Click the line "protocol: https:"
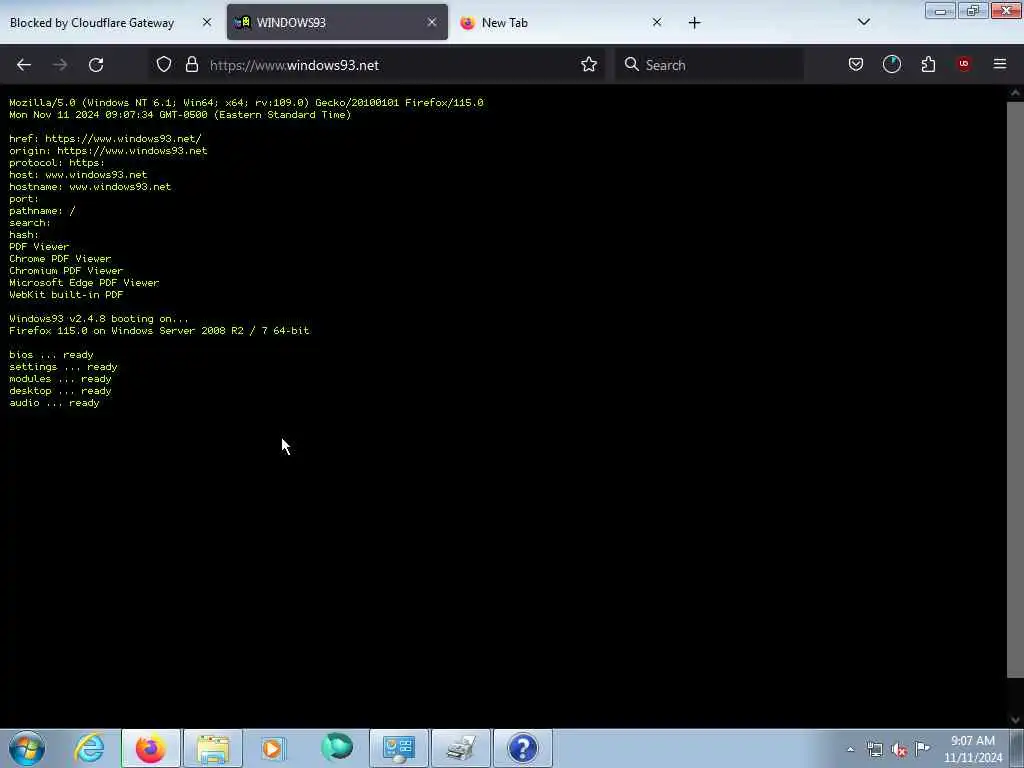 (57, 163)
